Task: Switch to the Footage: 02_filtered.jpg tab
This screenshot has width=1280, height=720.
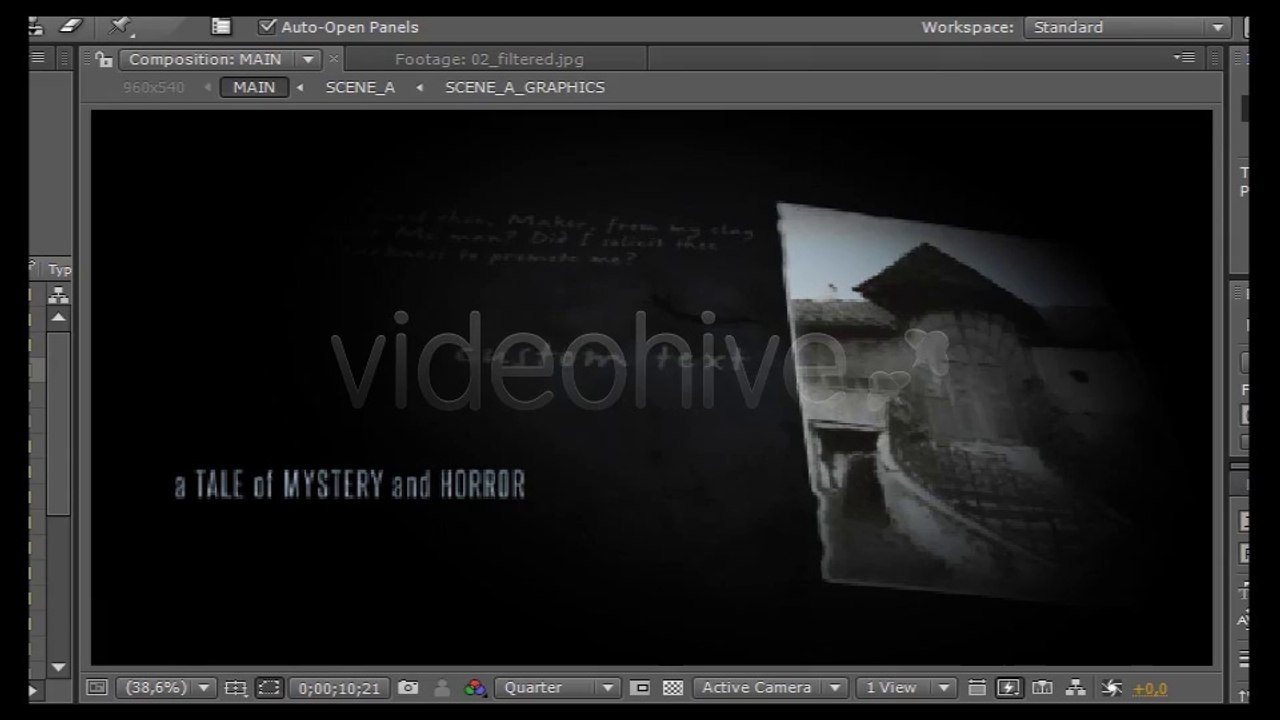Action: (x=489, y=59)
